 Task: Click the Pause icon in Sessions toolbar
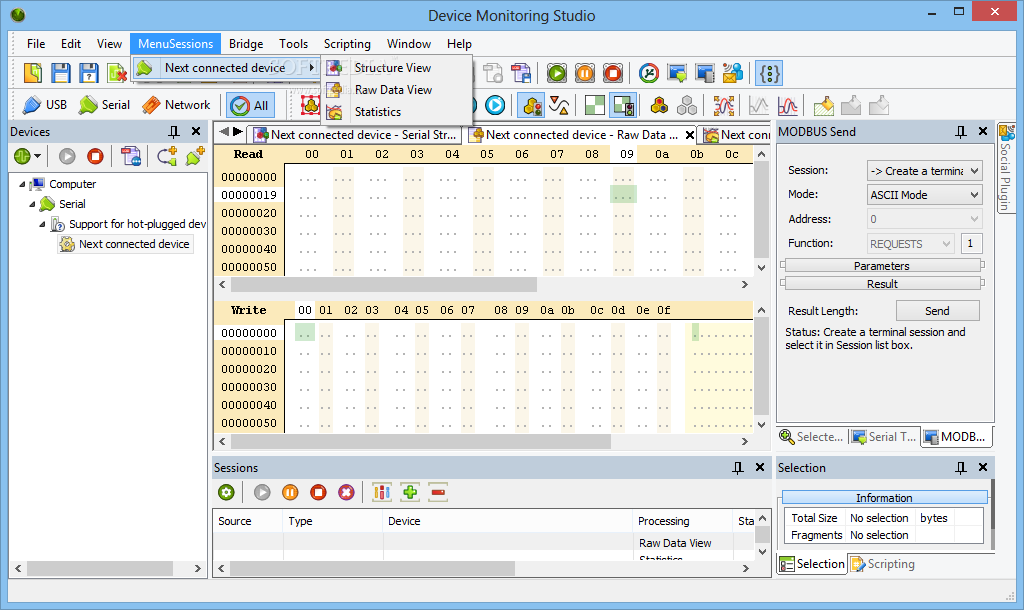290,492
